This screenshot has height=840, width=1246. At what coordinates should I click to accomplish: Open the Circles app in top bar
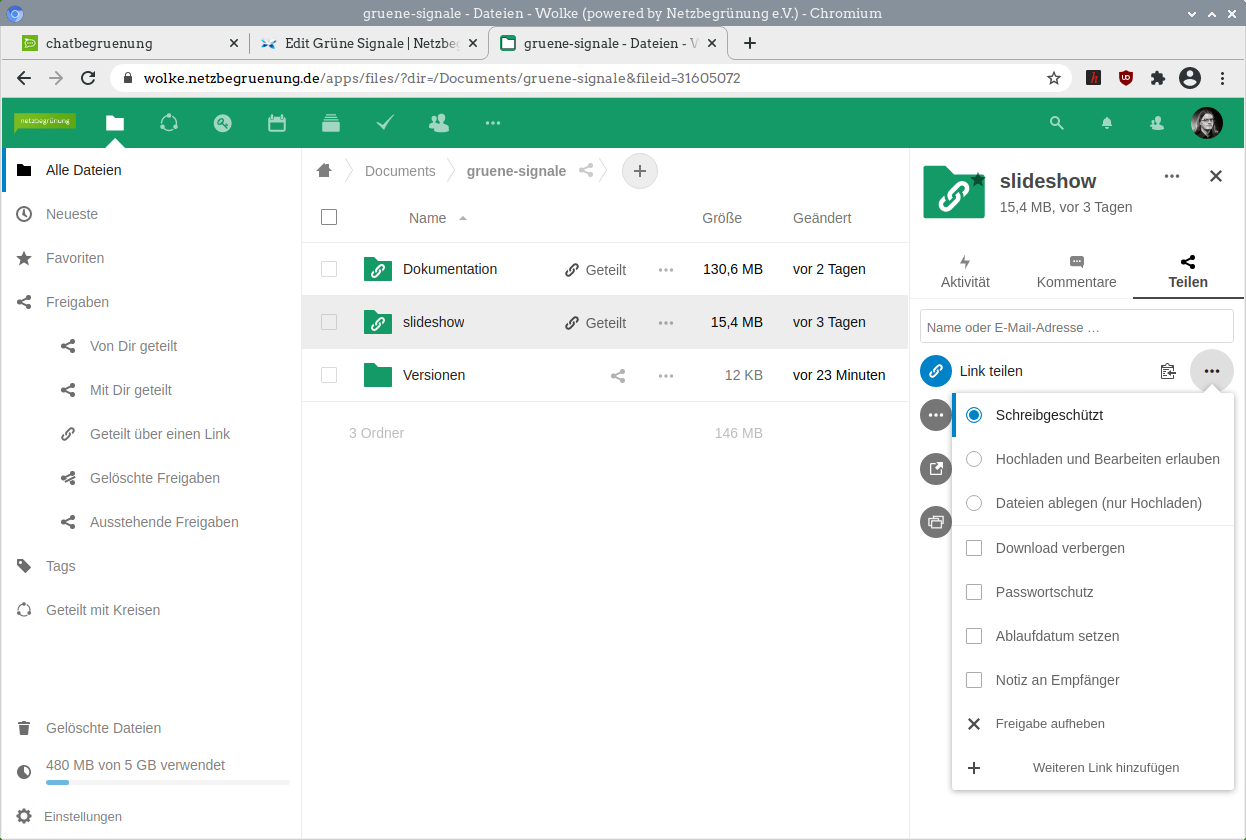pyautogui.click(x=169, y=123)
